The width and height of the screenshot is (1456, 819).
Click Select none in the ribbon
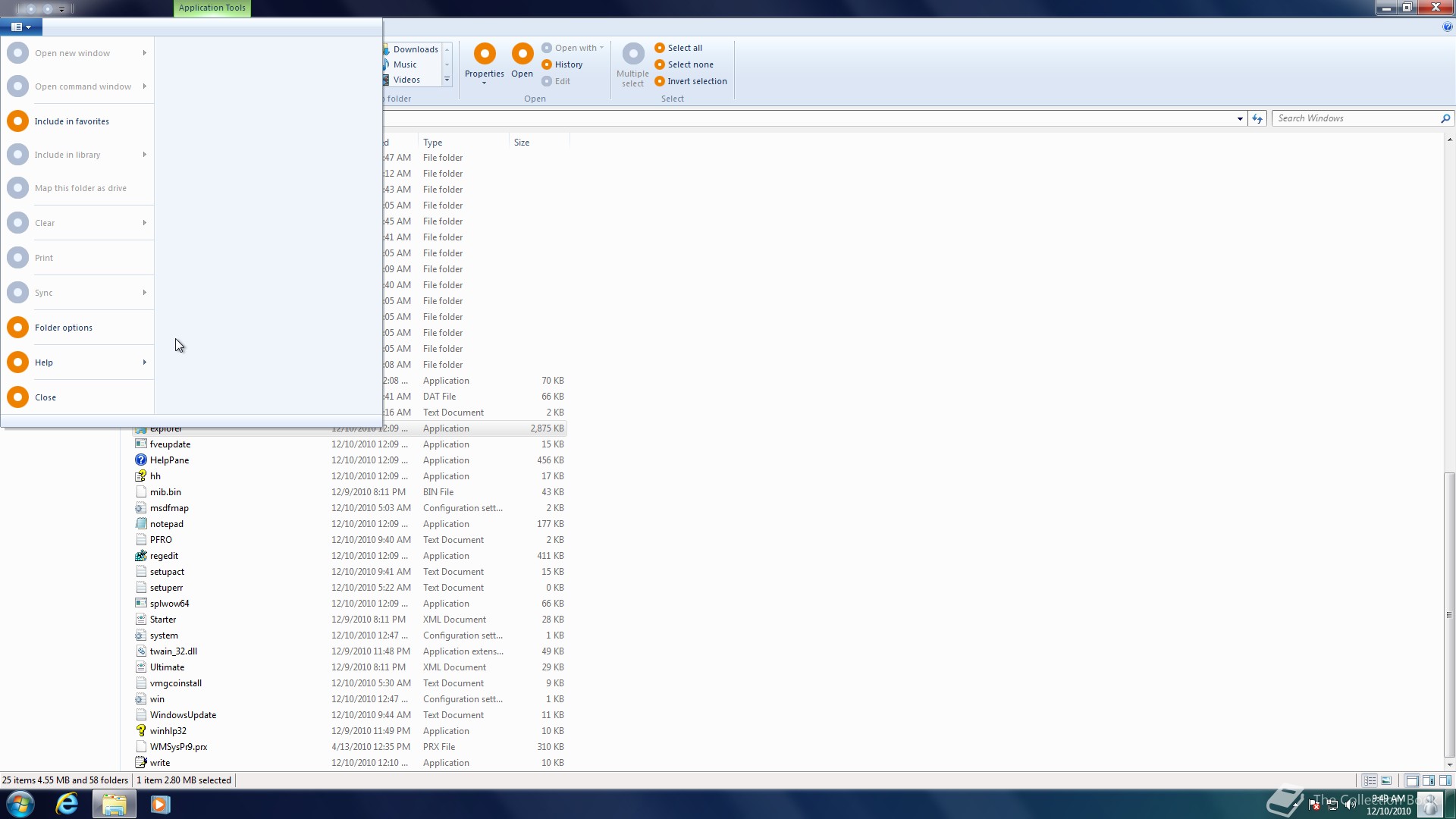pyautogui.click(x=690, y=64)
